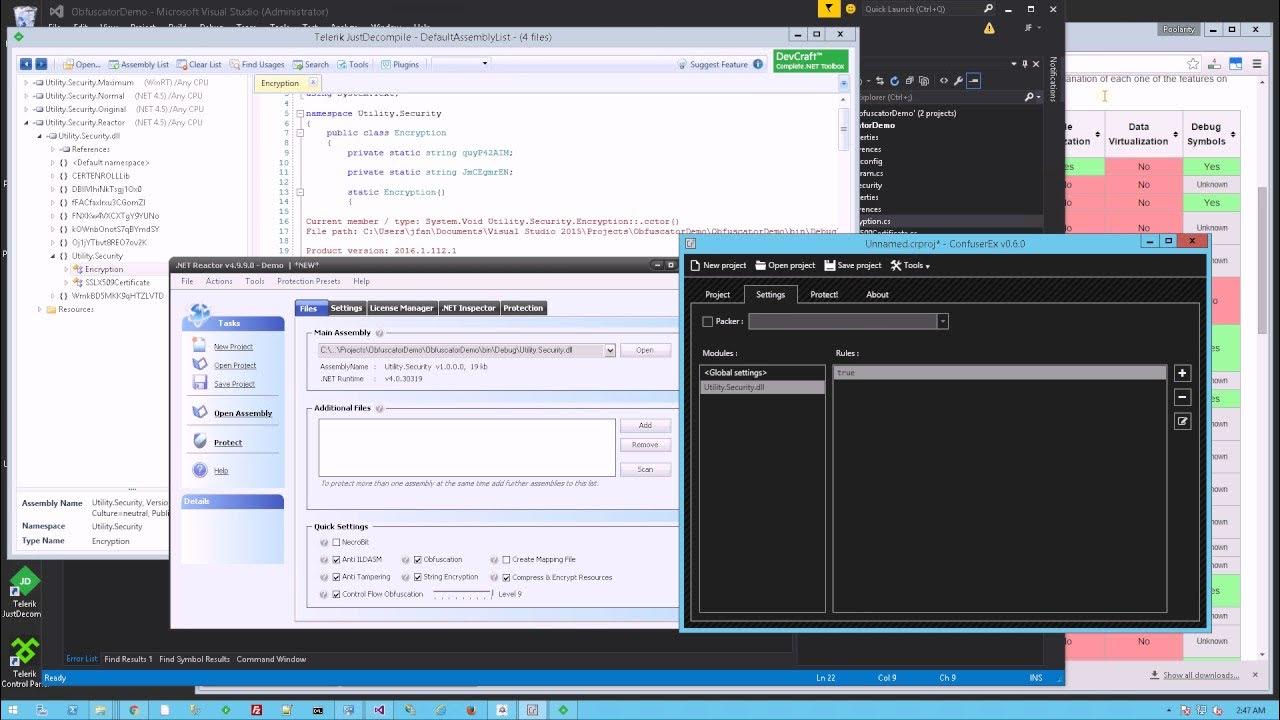The image size is (1280, 720).
Task: Switch to the .NET Inspector tab
Action: click(469, 308)
